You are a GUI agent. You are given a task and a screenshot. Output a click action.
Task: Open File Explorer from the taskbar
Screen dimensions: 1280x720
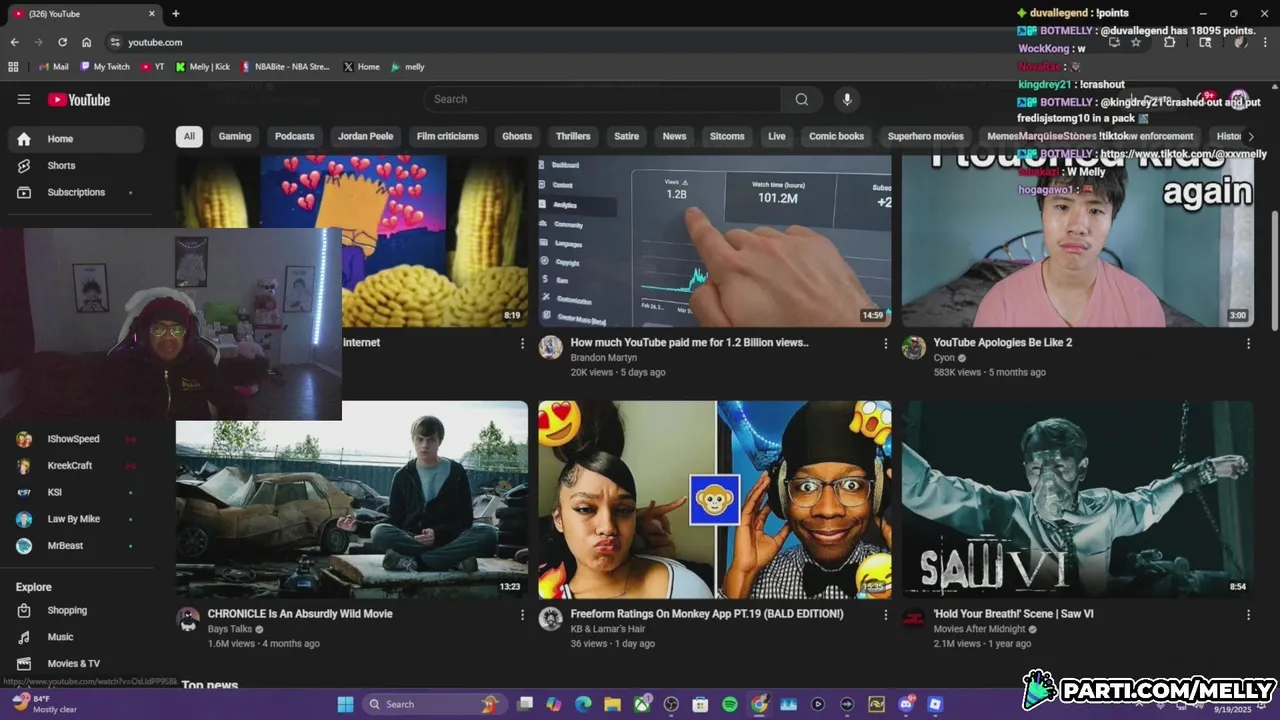(x=612, y=704)
